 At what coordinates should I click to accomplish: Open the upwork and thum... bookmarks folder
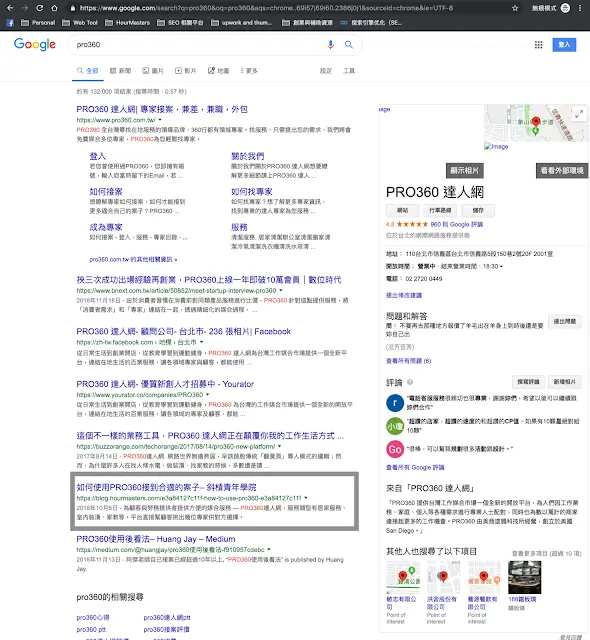[x=242, y=22]
